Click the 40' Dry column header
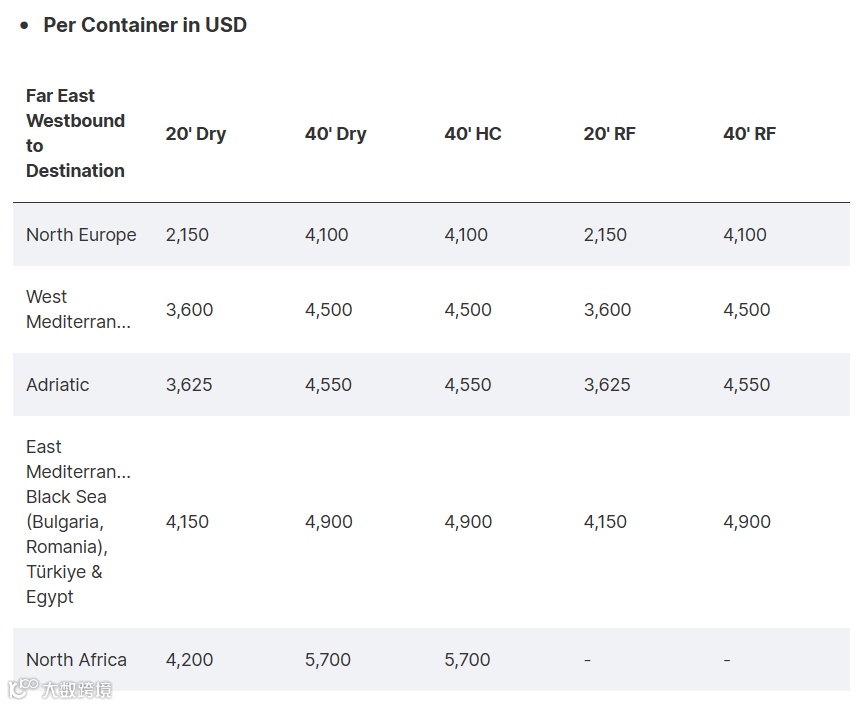Viewport: 856px width, 706px height. [336, 134]
